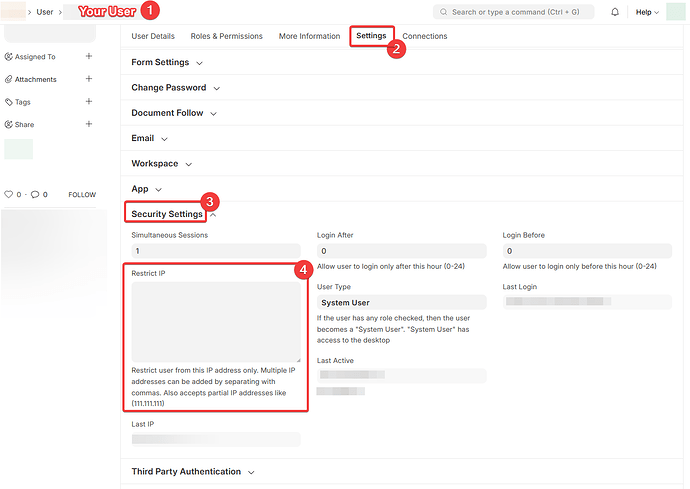Expand the Third Party Authentication section

pyautogui.click(x=192, y=471)
